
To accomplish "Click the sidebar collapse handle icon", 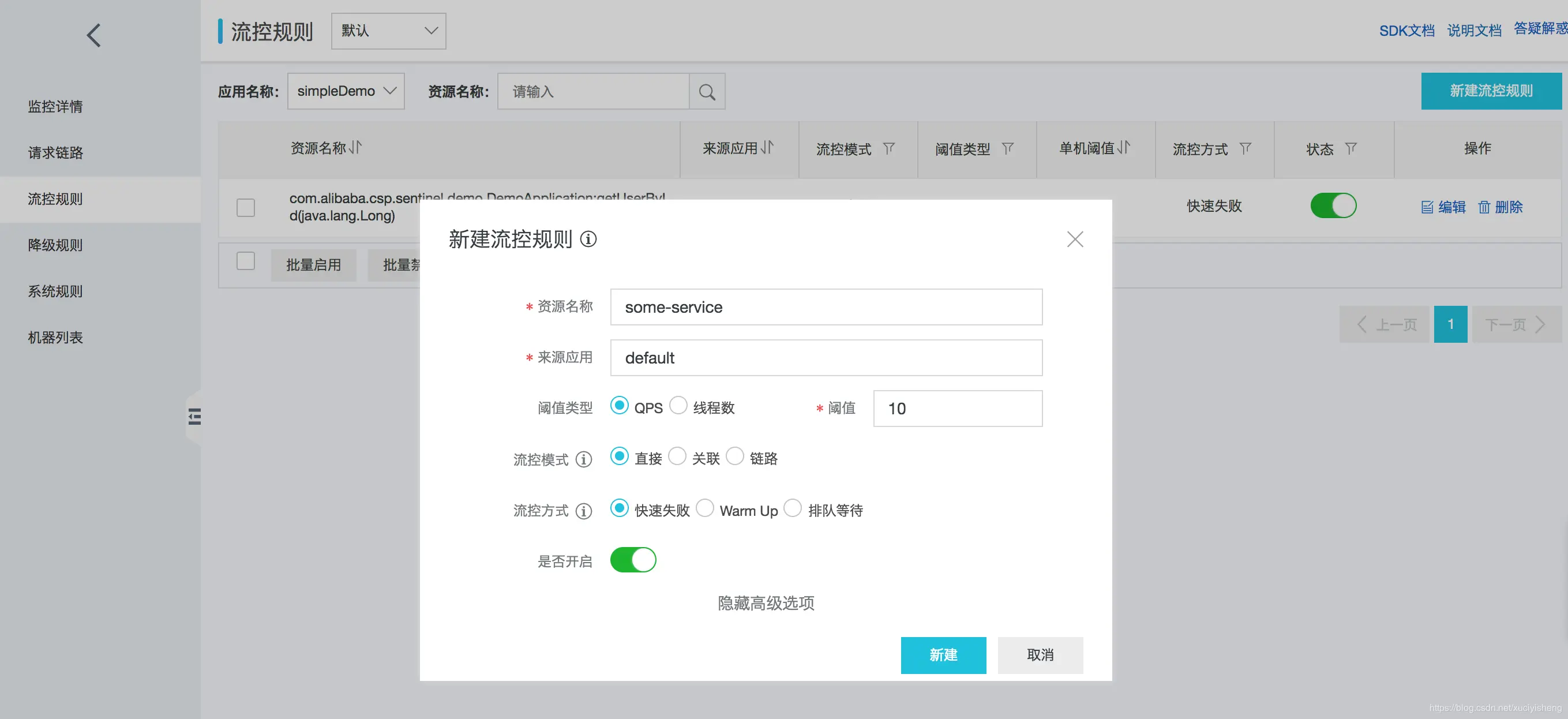I will [194, 417].
